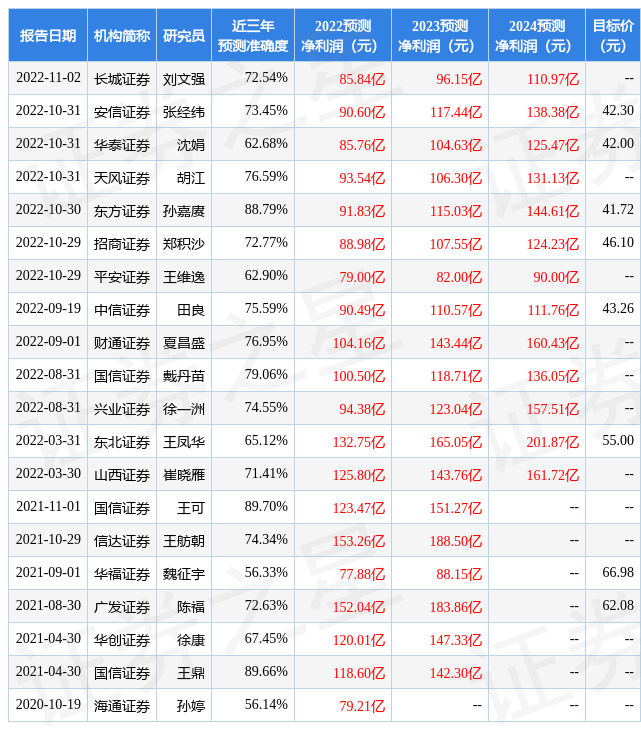This screenshot has width=641, height=730.
Task: Click the 2022预测净利润 column header
Action: [343, 35]
